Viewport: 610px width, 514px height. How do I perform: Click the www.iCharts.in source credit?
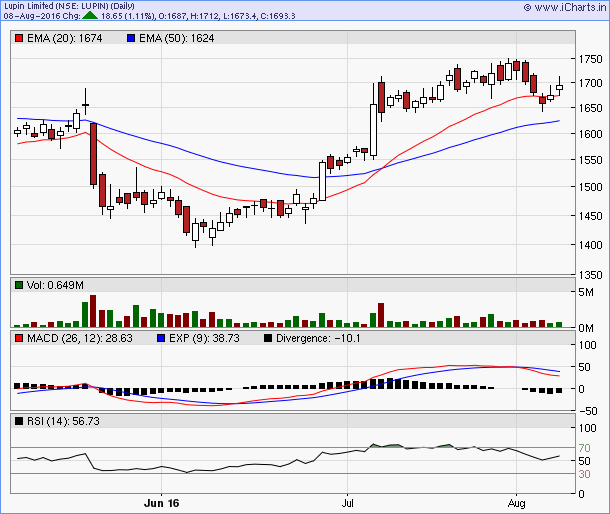click(x=564, y=7)
